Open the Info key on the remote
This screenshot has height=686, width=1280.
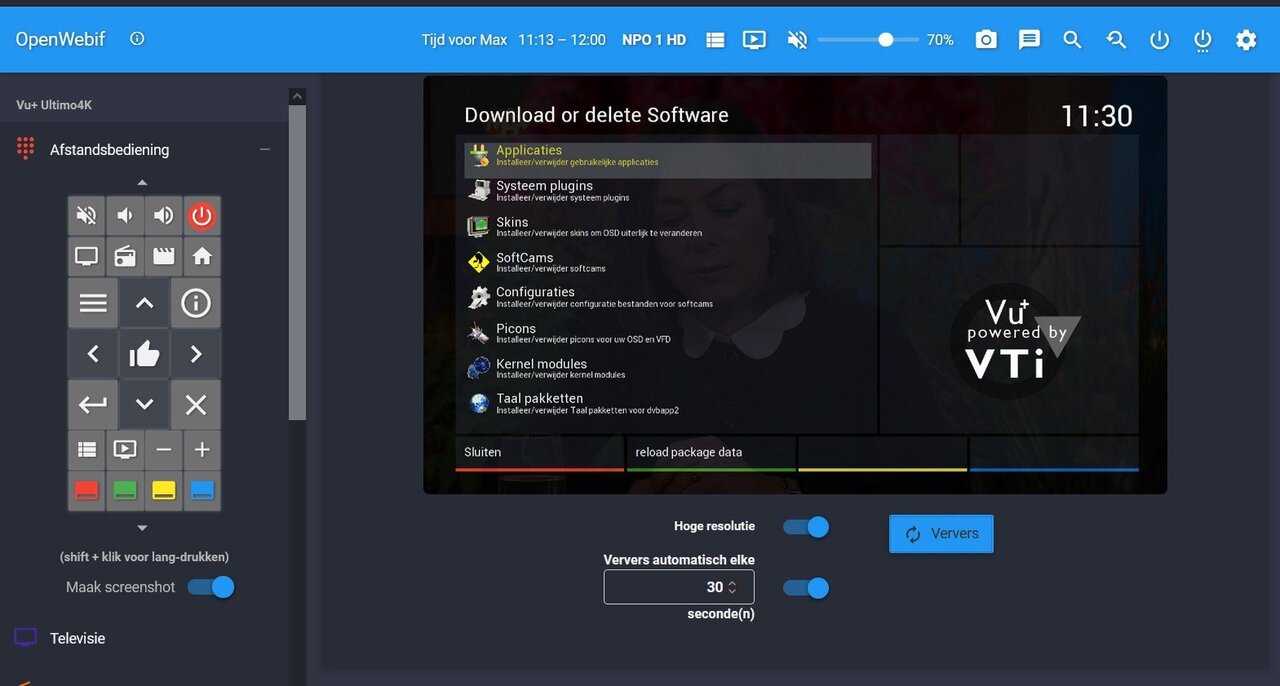[202, 303]
